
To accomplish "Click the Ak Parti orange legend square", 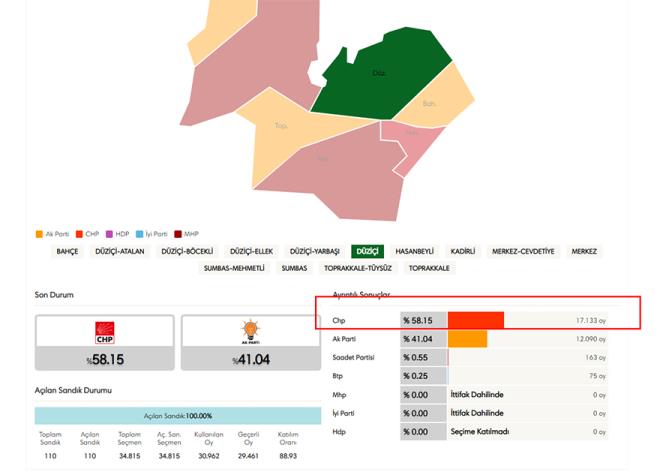I will pos(38,233).
